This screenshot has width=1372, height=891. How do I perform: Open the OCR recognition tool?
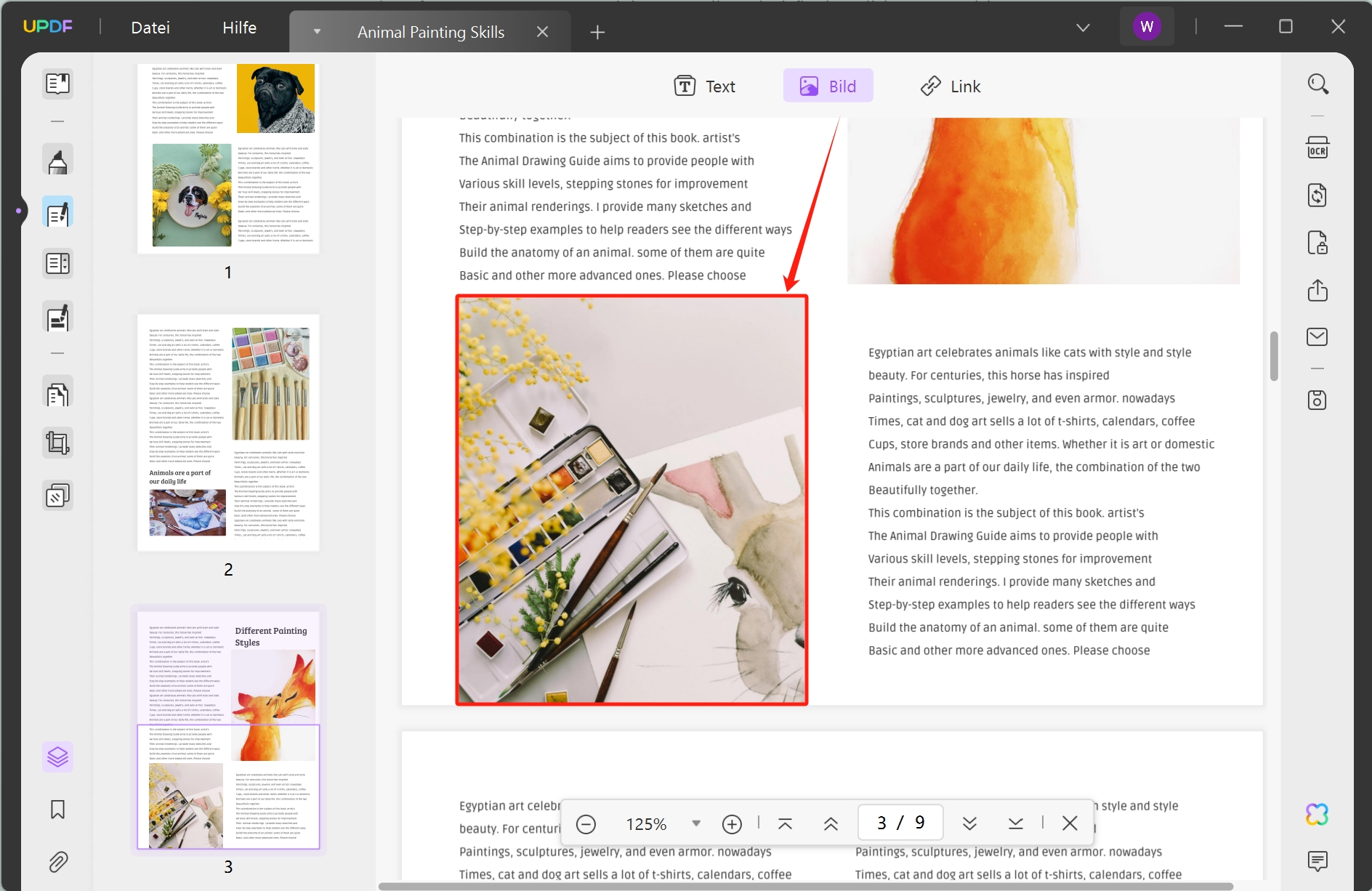(1317, 148)
